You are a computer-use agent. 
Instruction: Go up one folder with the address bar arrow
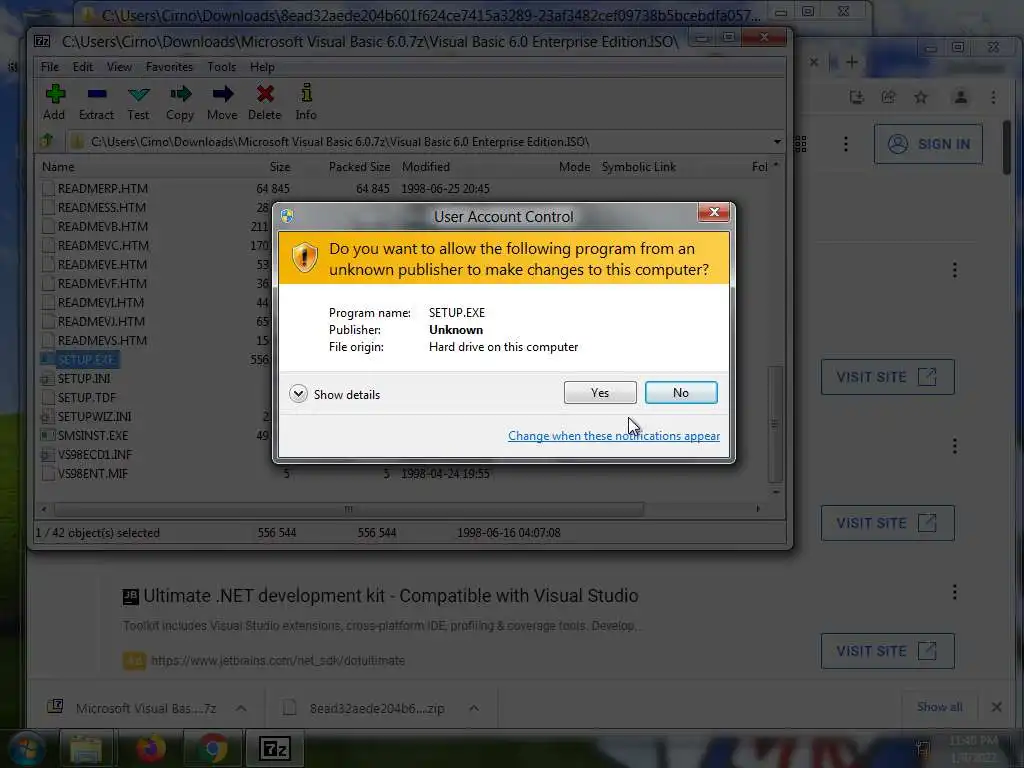(47, 141)
